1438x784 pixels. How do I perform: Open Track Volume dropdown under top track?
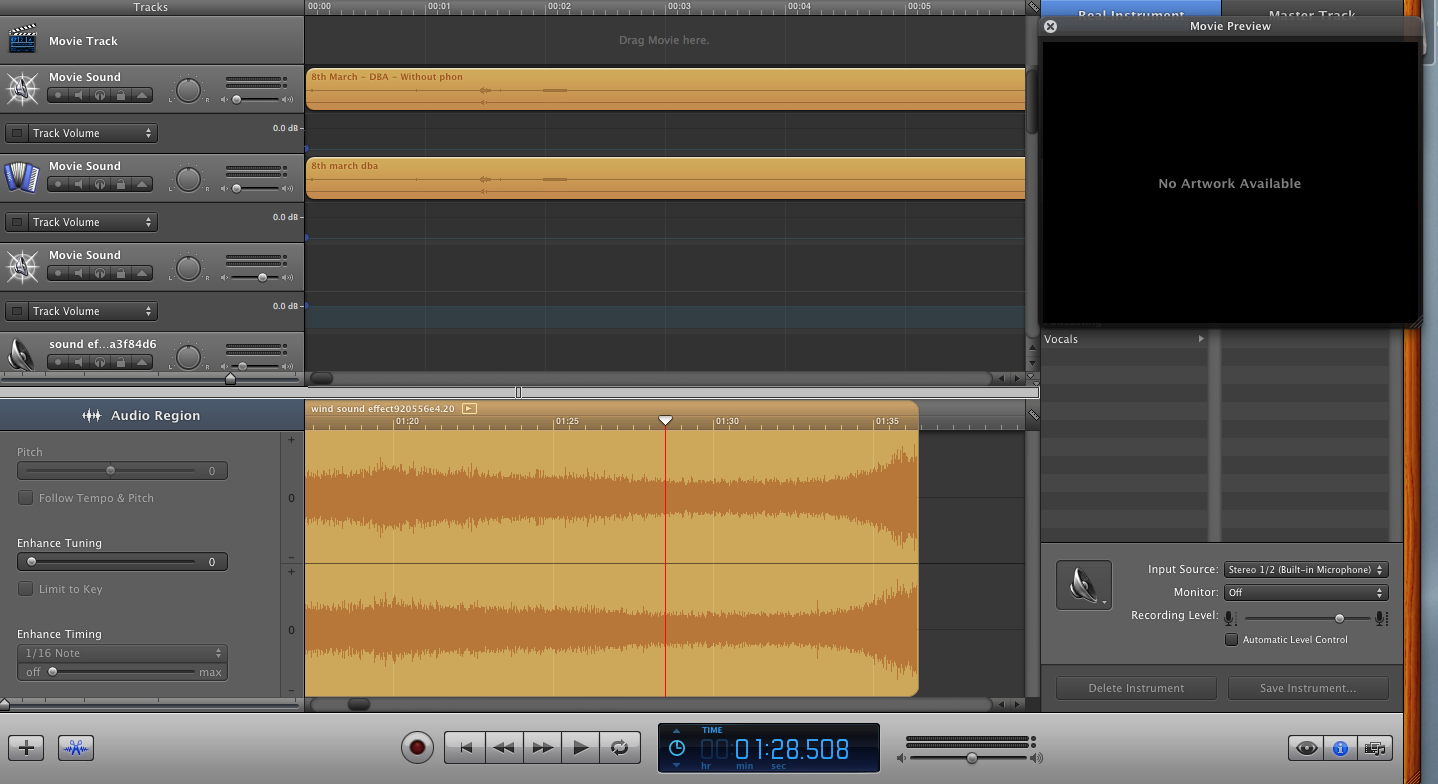click(x=92, y=133)
